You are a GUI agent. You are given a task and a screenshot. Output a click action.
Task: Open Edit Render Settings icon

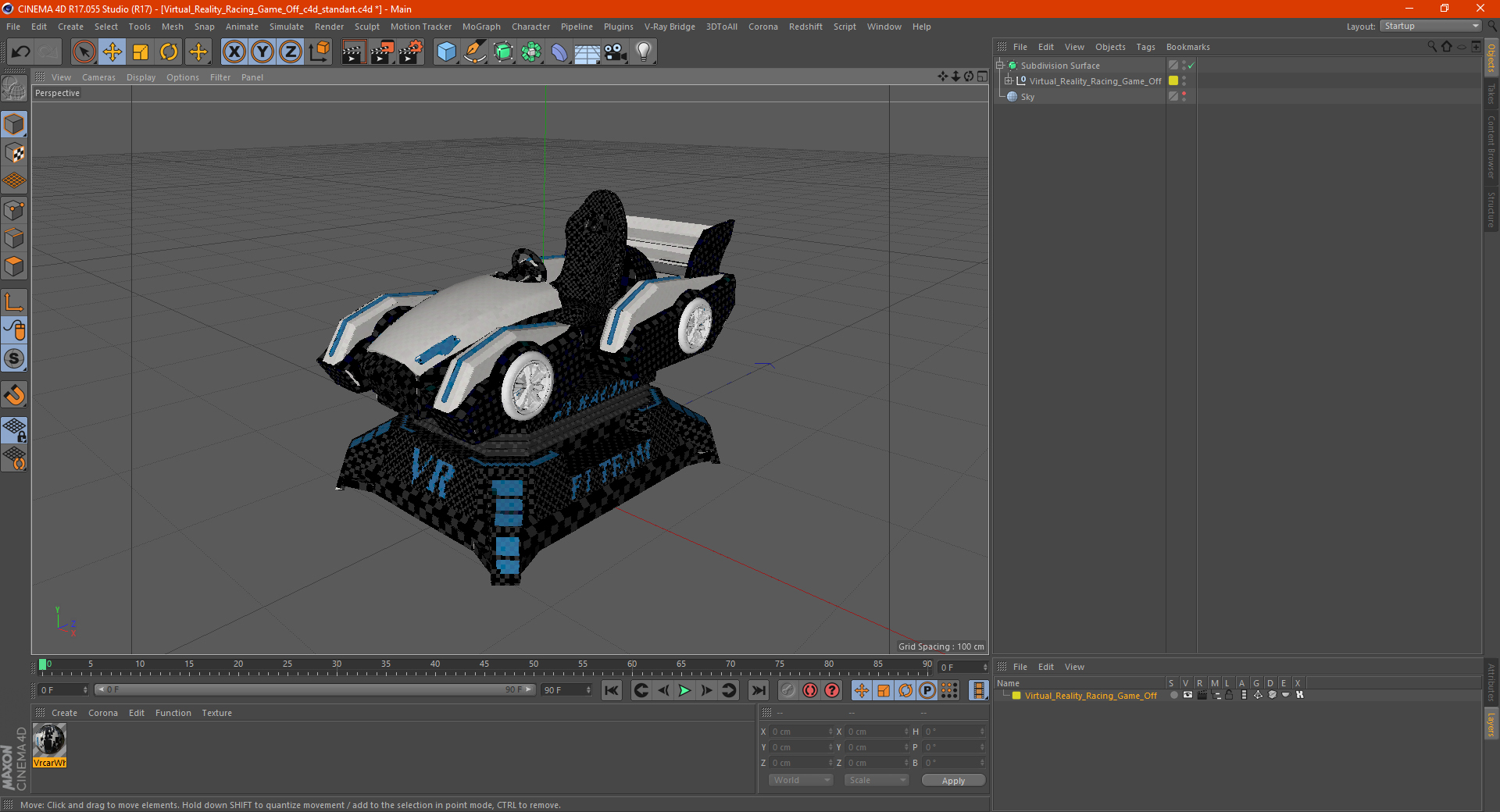[411, 52]
